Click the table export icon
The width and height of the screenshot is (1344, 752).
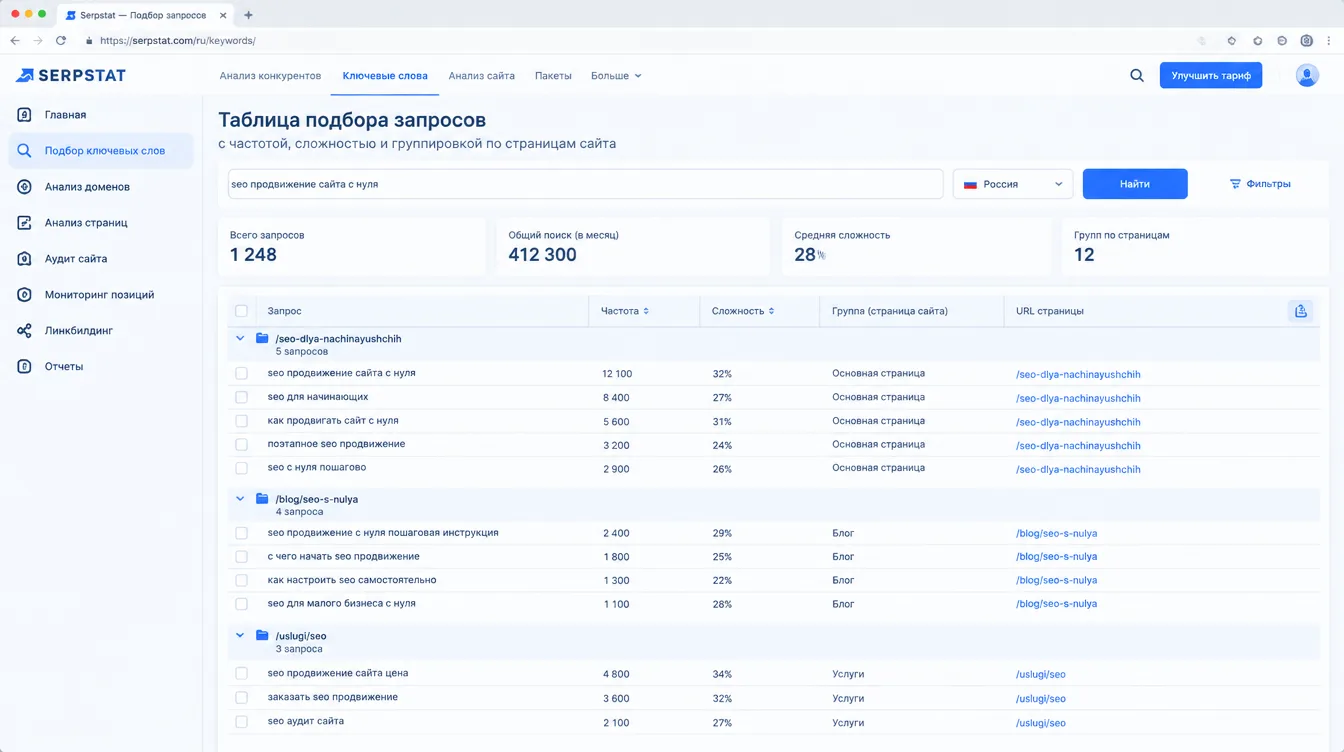(1300, 311)
